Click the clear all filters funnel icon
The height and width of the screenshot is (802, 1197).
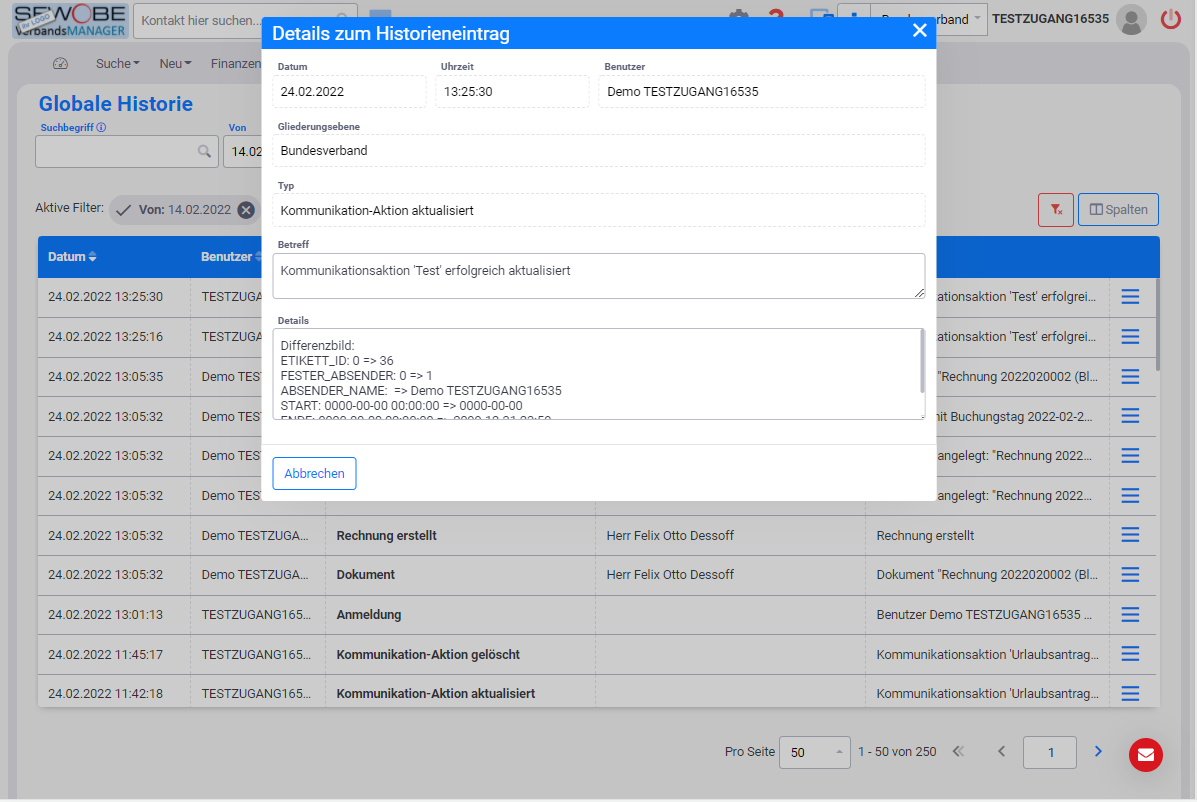point(1055,210)
